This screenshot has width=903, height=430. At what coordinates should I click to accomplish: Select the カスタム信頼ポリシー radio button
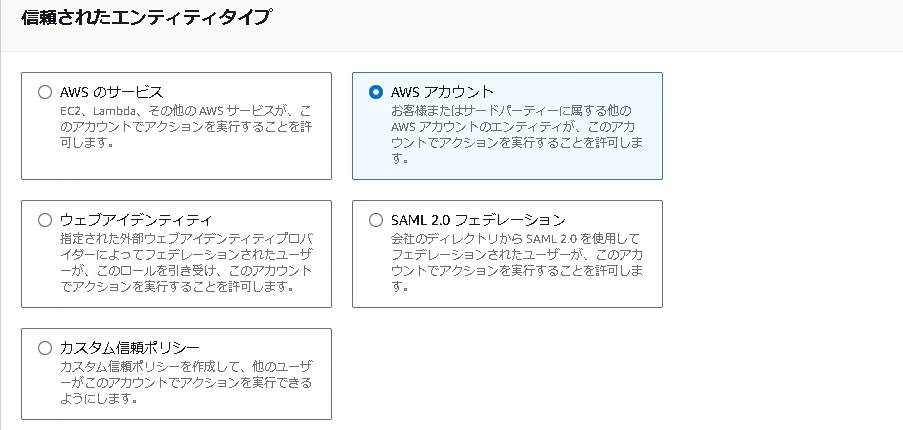[x=44, y=348]
